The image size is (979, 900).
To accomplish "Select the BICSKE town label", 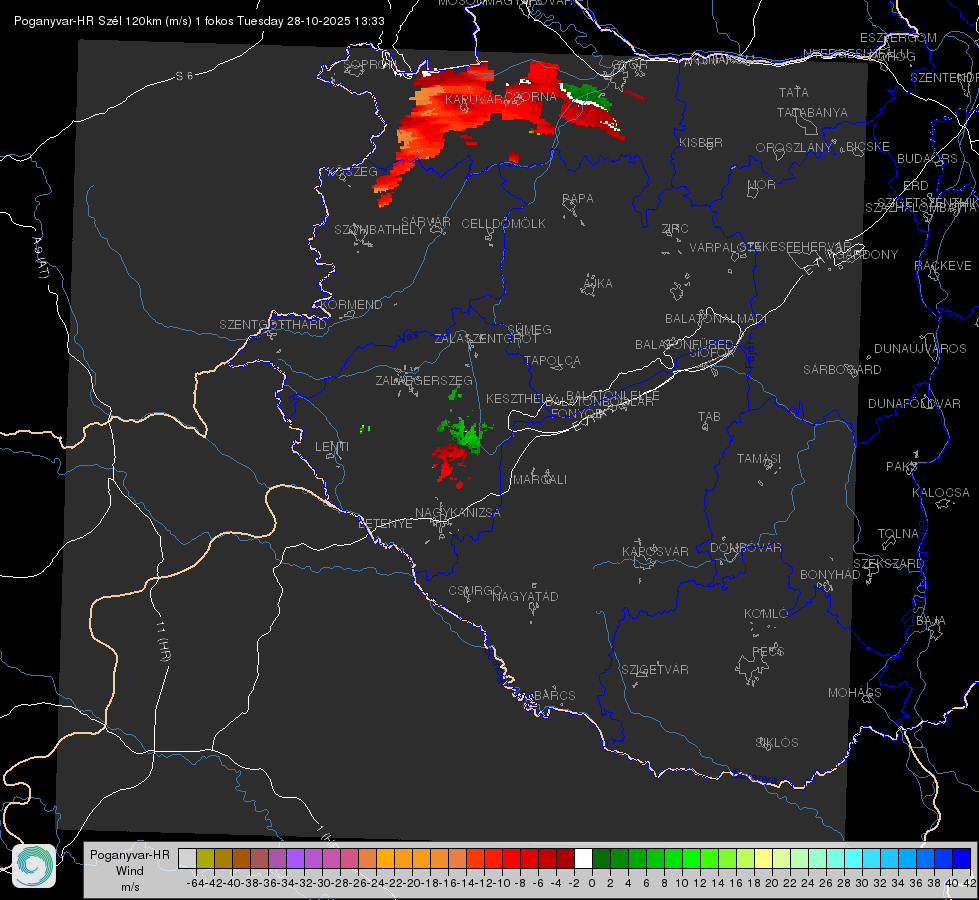I will (868, 147).
